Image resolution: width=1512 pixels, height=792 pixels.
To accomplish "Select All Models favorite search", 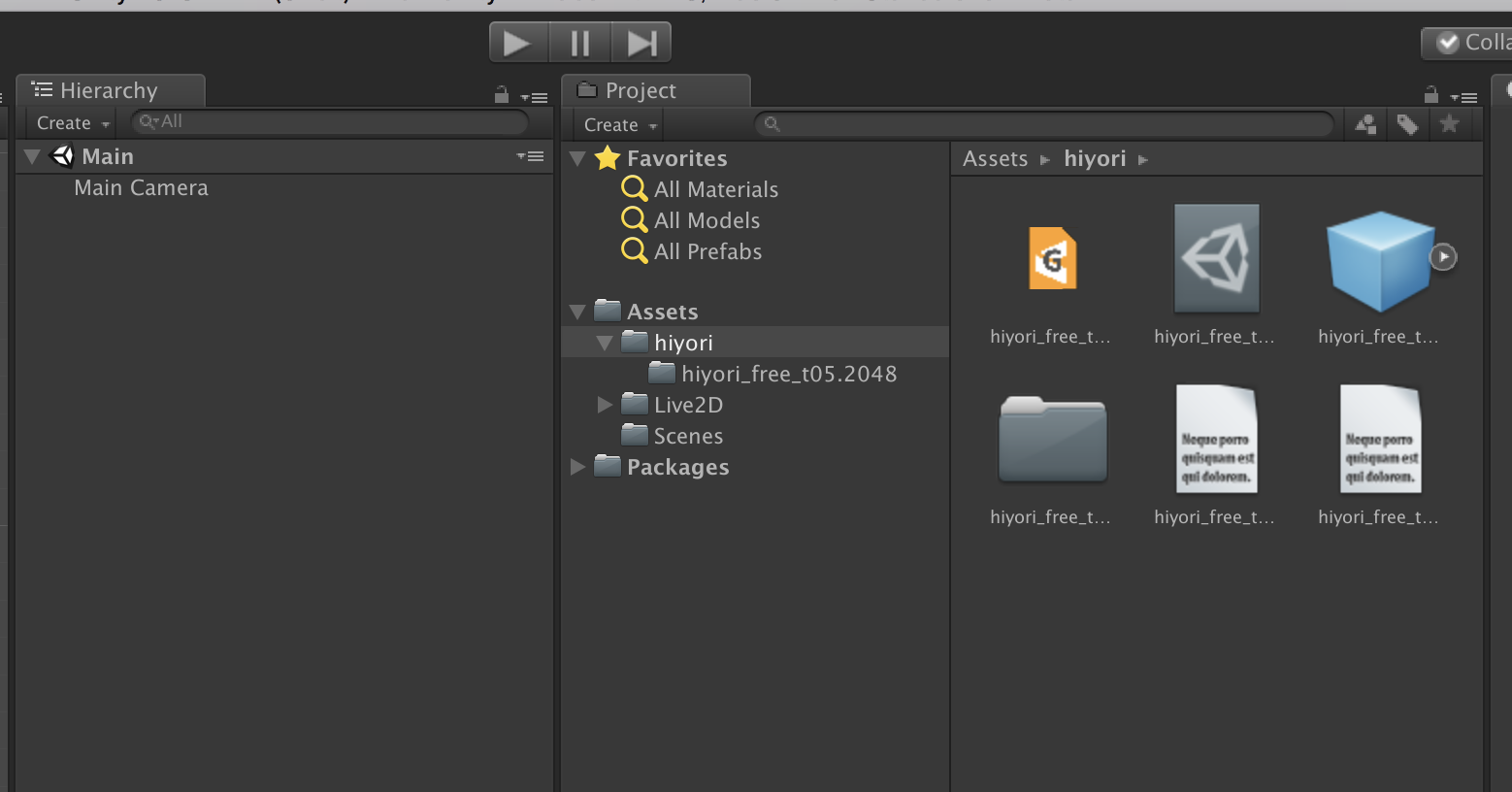I will [707, 221].
